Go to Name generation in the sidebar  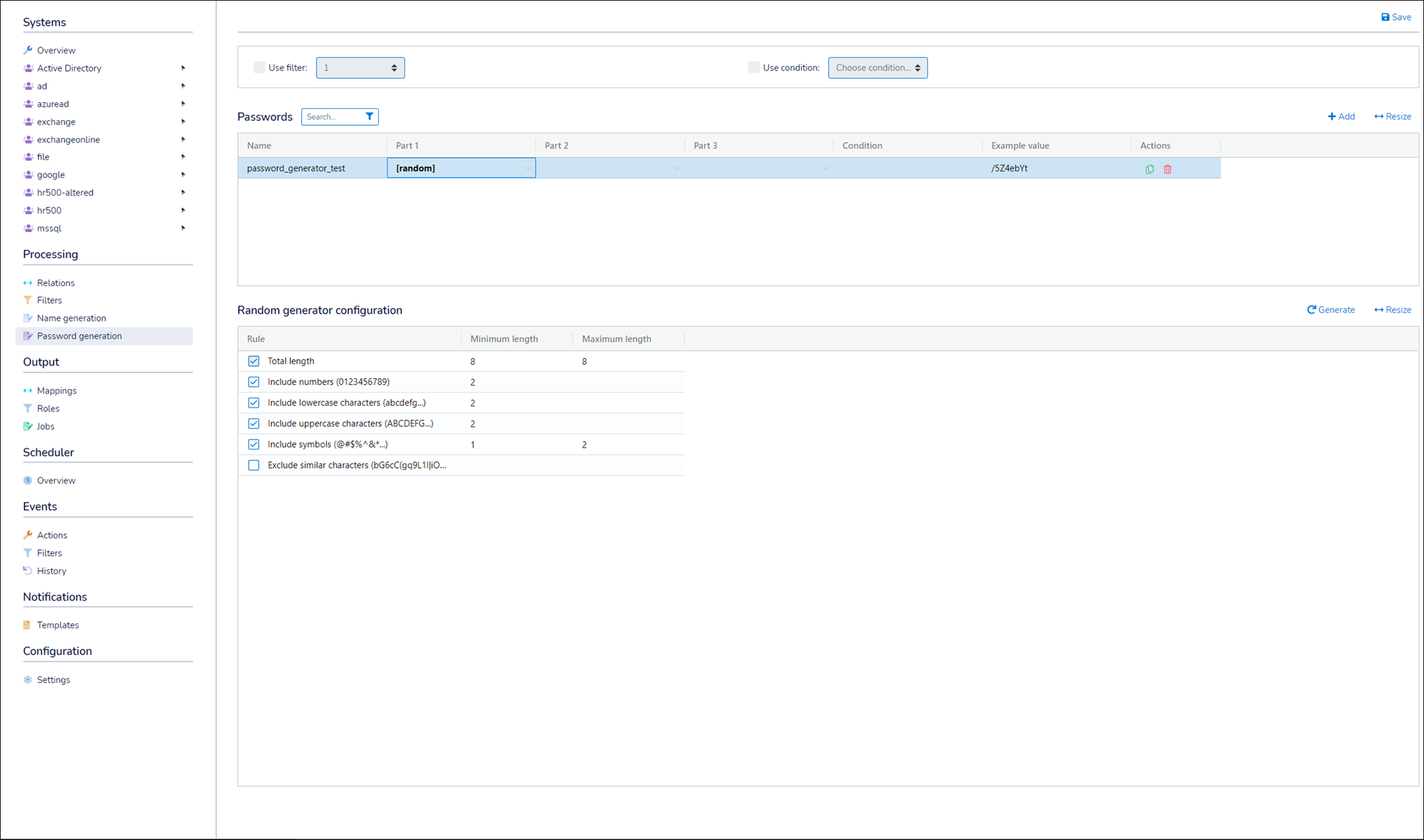pyautogui.click(x=71, y=318)
